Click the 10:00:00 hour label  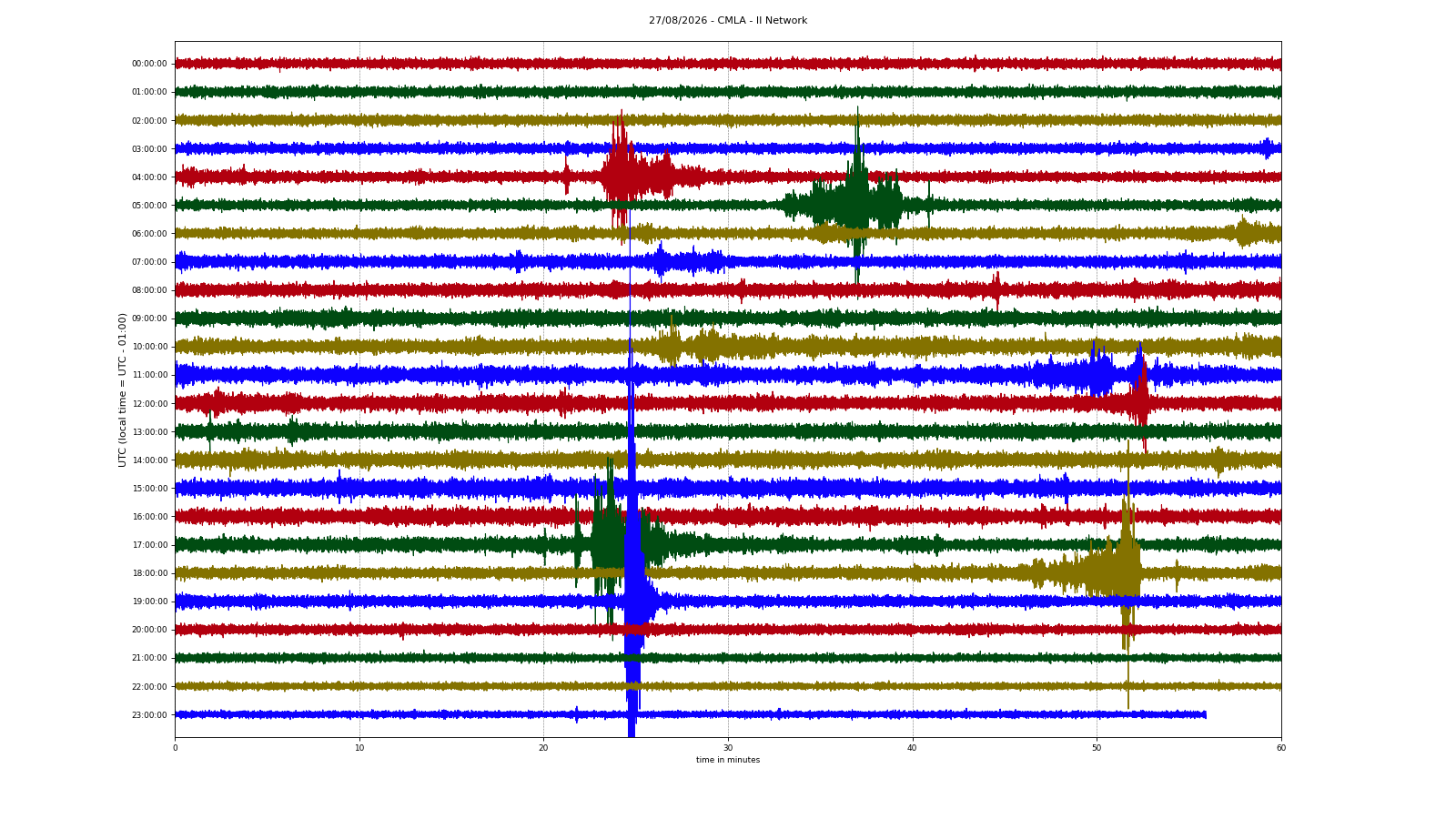point(149,347)
